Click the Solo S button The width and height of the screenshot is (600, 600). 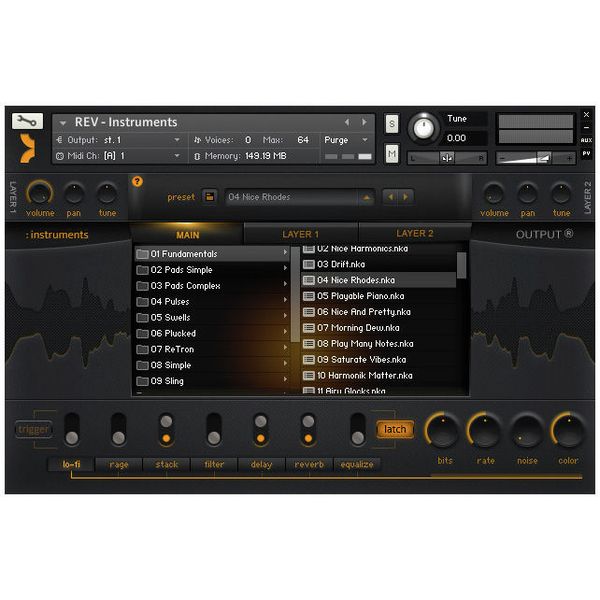point(391,124)
